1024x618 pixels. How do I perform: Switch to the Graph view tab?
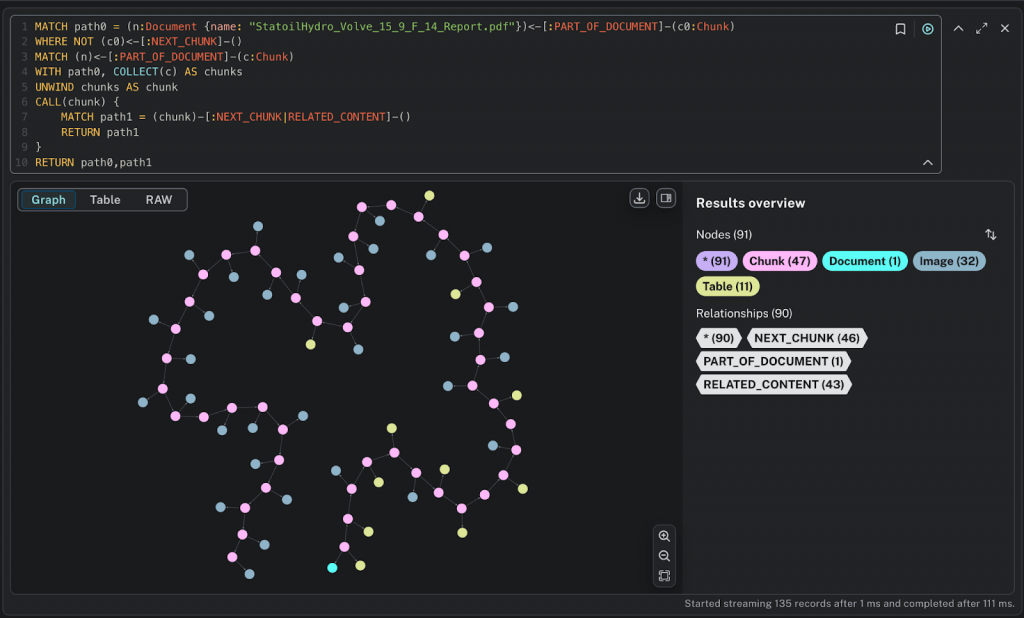pyautogui.click(x=48, y=200)
